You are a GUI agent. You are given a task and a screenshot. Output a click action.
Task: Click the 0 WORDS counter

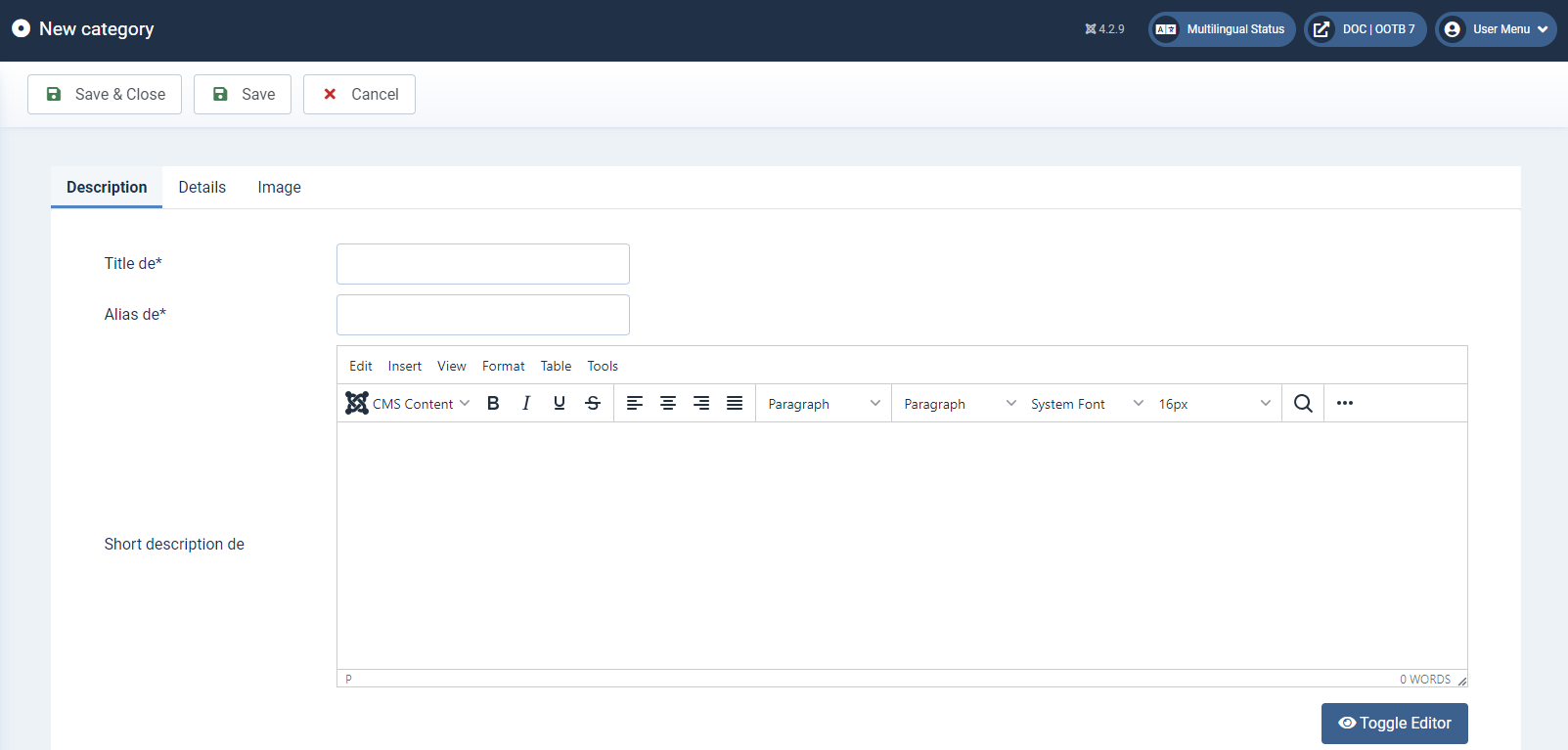(x=1425, y=680)
